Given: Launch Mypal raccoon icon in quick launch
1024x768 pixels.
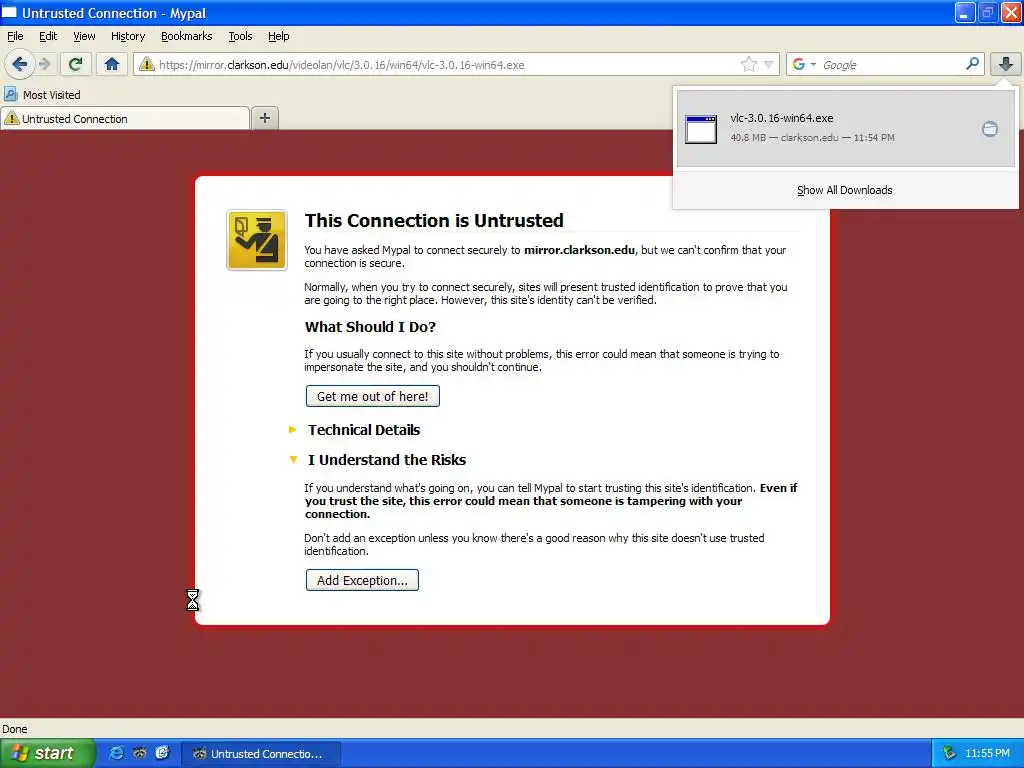Looking at the screenshot, I should 139,753.
